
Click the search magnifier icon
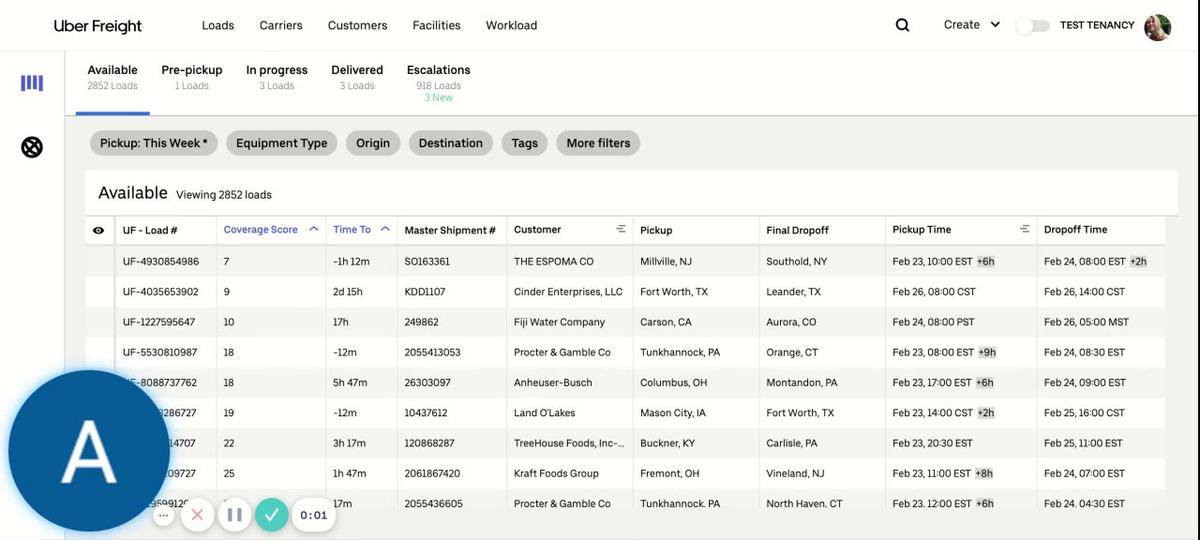click(x=902, y=25)
